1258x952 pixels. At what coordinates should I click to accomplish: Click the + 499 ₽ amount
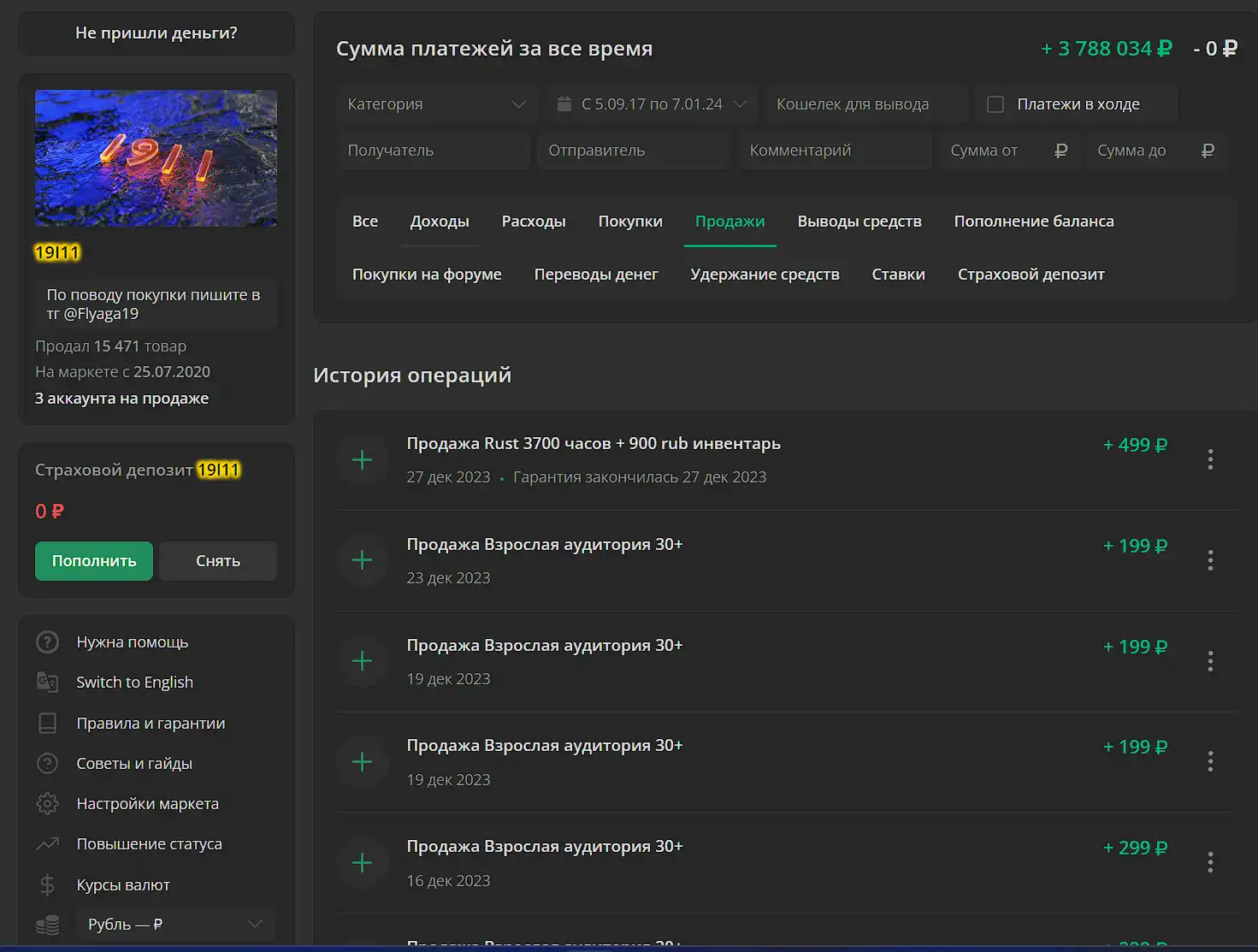[x=1135, y=445]
